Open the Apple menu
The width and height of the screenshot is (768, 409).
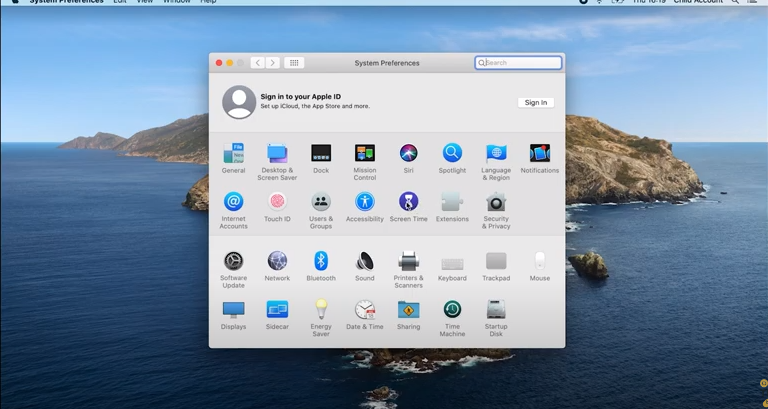click(15, 1)
